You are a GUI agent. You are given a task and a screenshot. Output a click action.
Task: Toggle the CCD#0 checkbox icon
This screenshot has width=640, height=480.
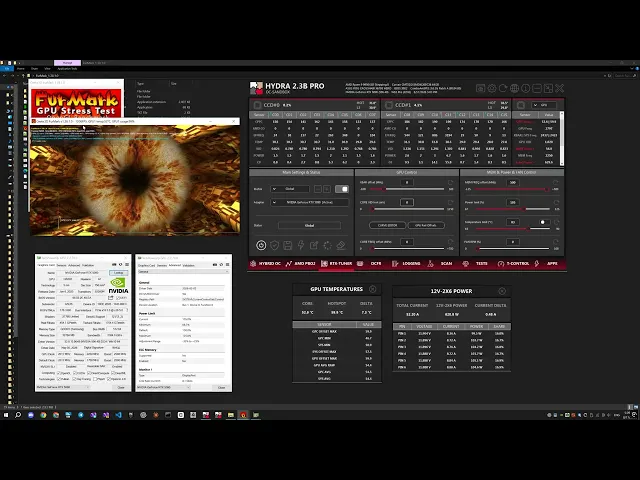click(x=258, y=105)
